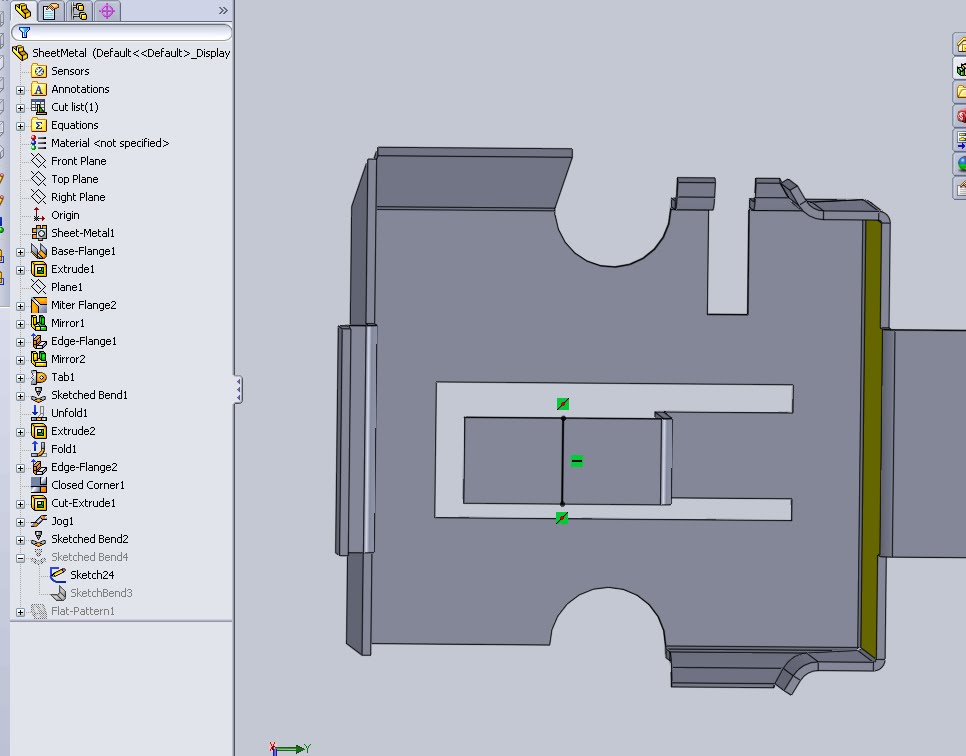966x756 pixels.
Task: Open the FeatureManager design tree tab
Action: pos(23,10)
